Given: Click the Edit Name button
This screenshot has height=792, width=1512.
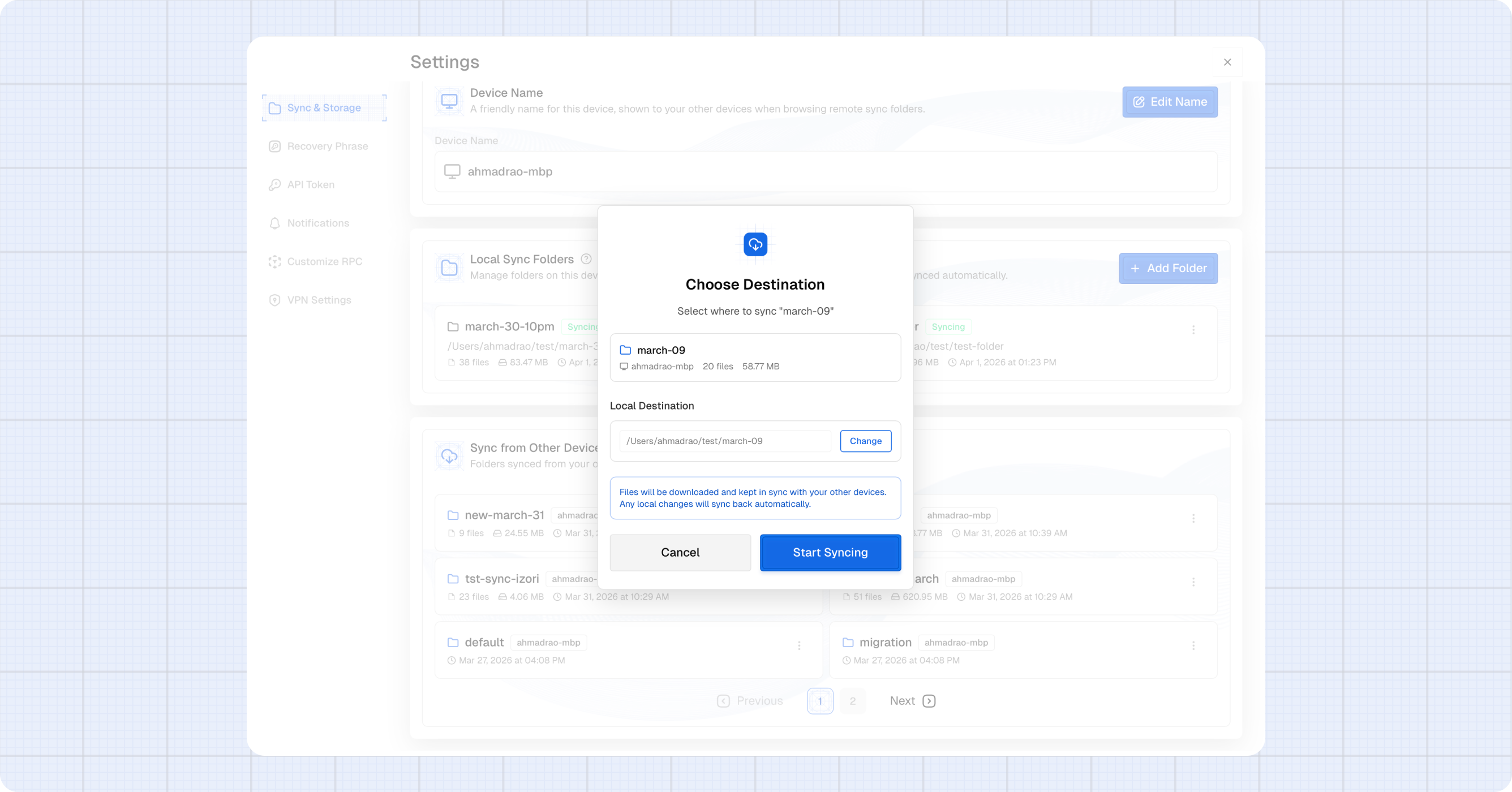Looking at the screenshot, I should 1169,101.
